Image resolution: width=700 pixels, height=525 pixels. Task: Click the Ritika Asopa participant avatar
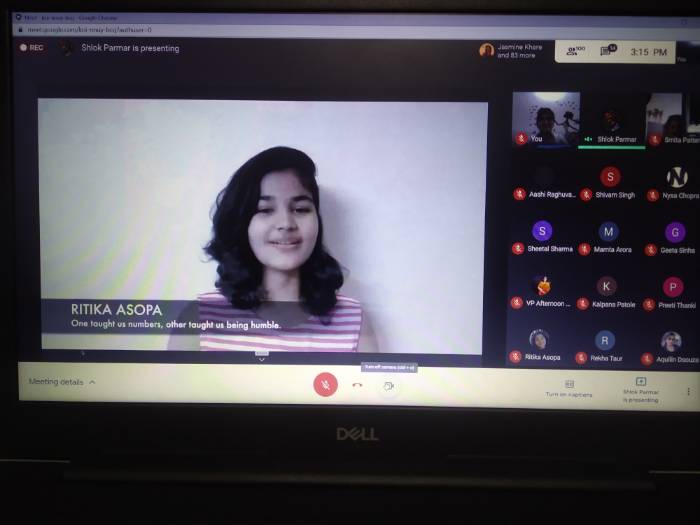[x=539, y=339]
